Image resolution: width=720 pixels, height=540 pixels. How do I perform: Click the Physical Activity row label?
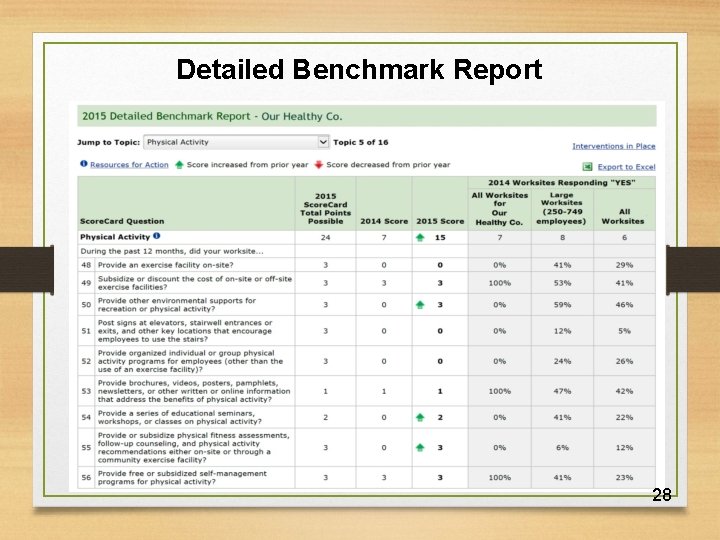point(115,237)
